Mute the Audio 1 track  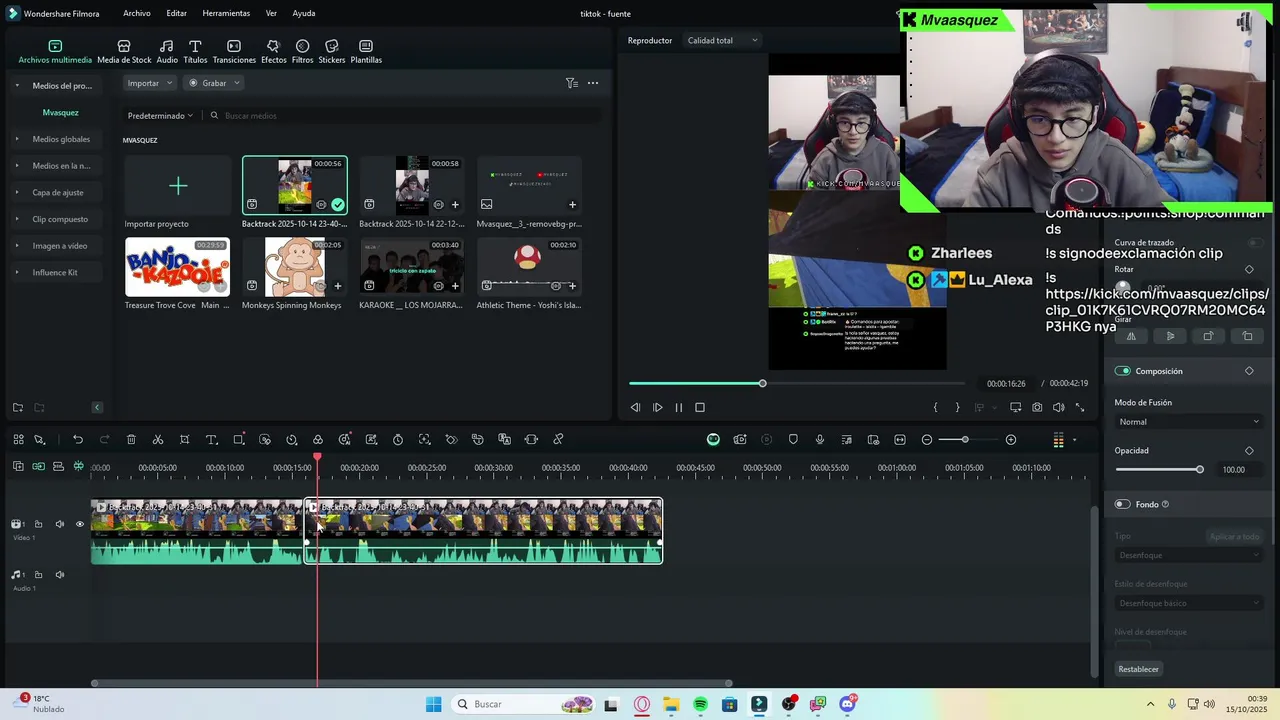[x=59, y=575]
